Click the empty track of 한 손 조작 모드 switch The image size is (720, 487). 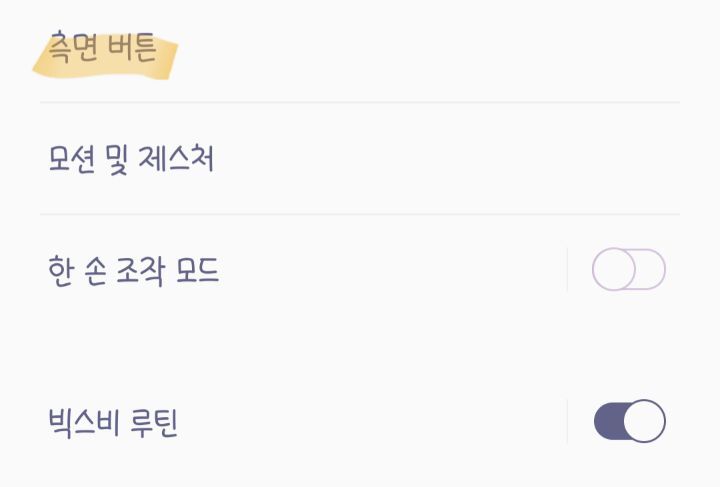(651, 270)
